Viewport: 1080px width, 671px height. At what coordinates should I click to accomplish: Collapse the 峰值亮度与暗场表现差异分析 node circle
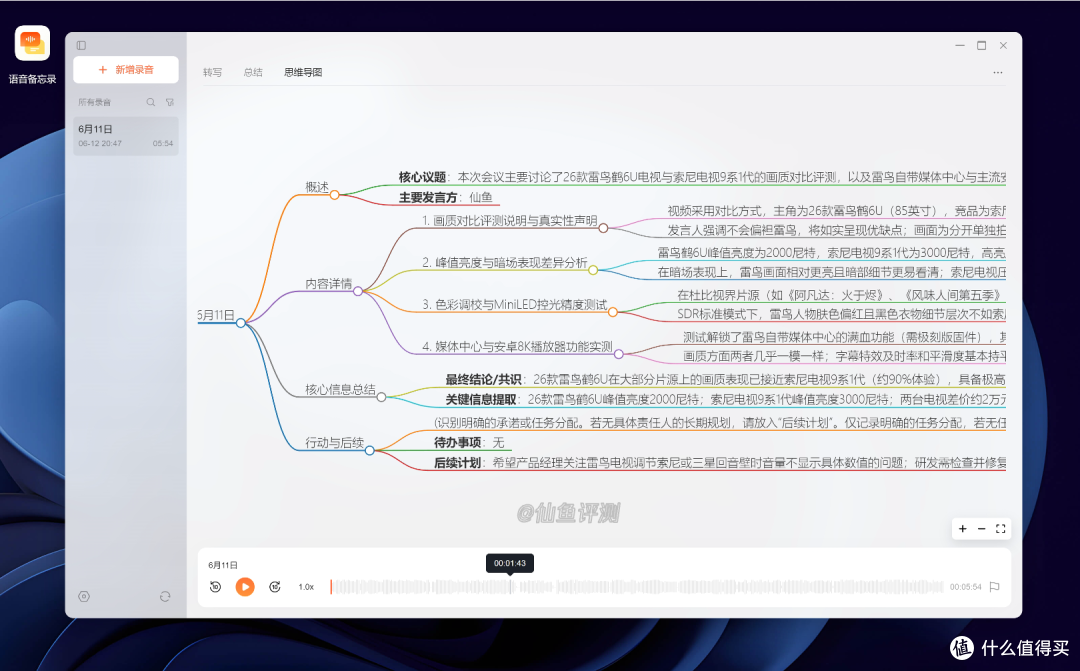(x=592, y=270)
